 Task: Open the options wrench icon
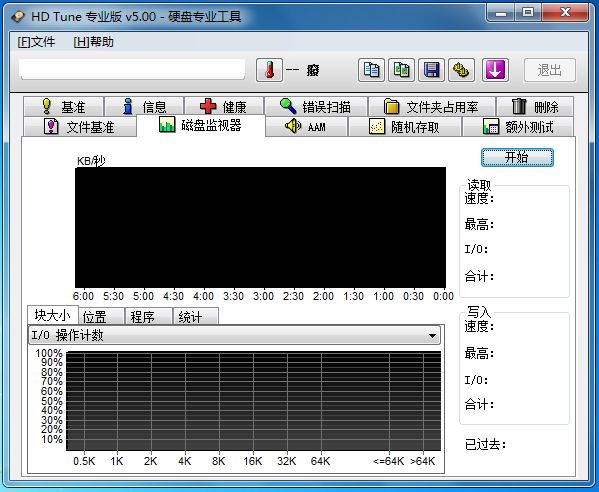461,70
